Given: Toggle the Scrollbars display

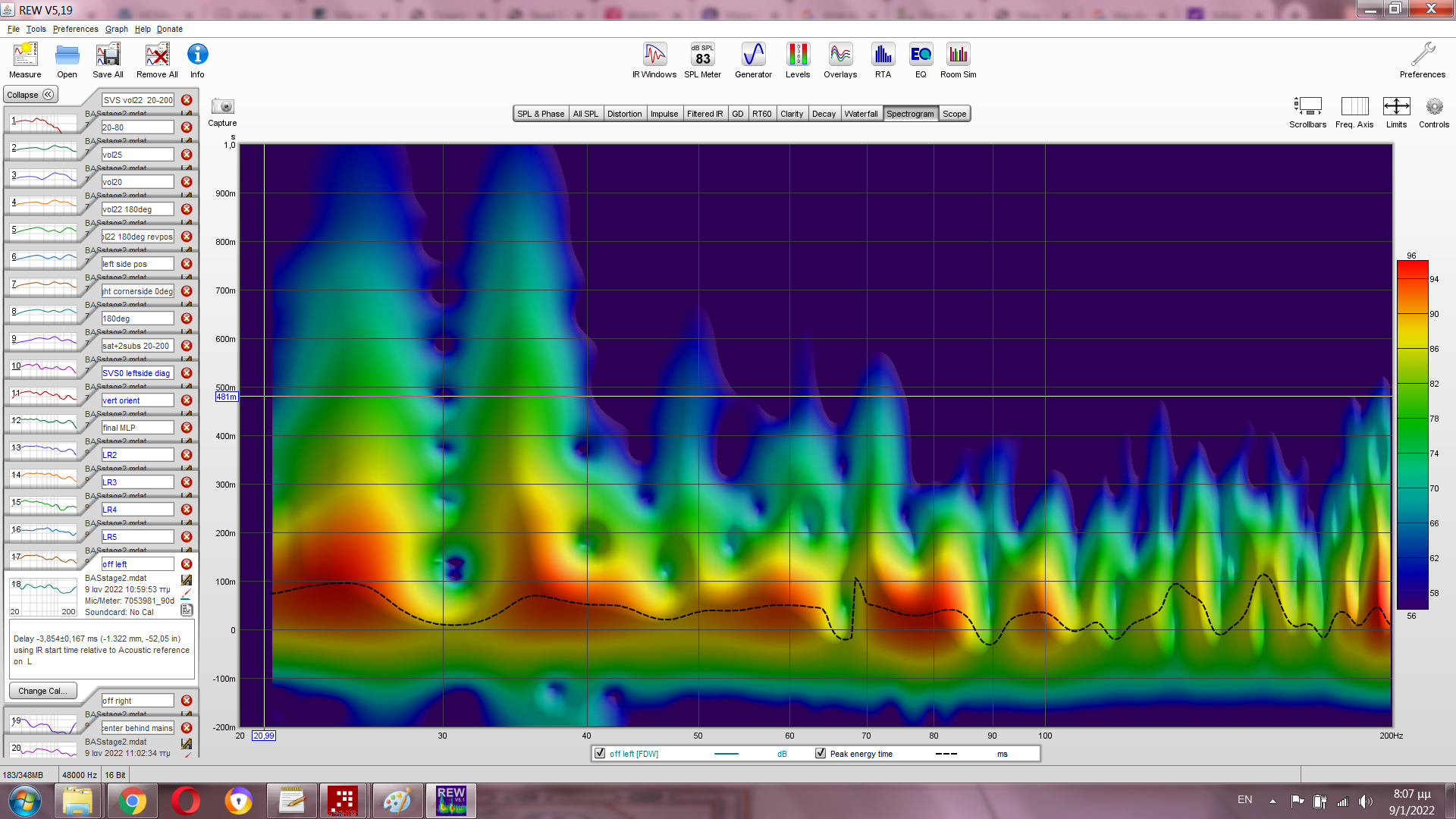Looking at the screenshot, I should coord(1307,107).
